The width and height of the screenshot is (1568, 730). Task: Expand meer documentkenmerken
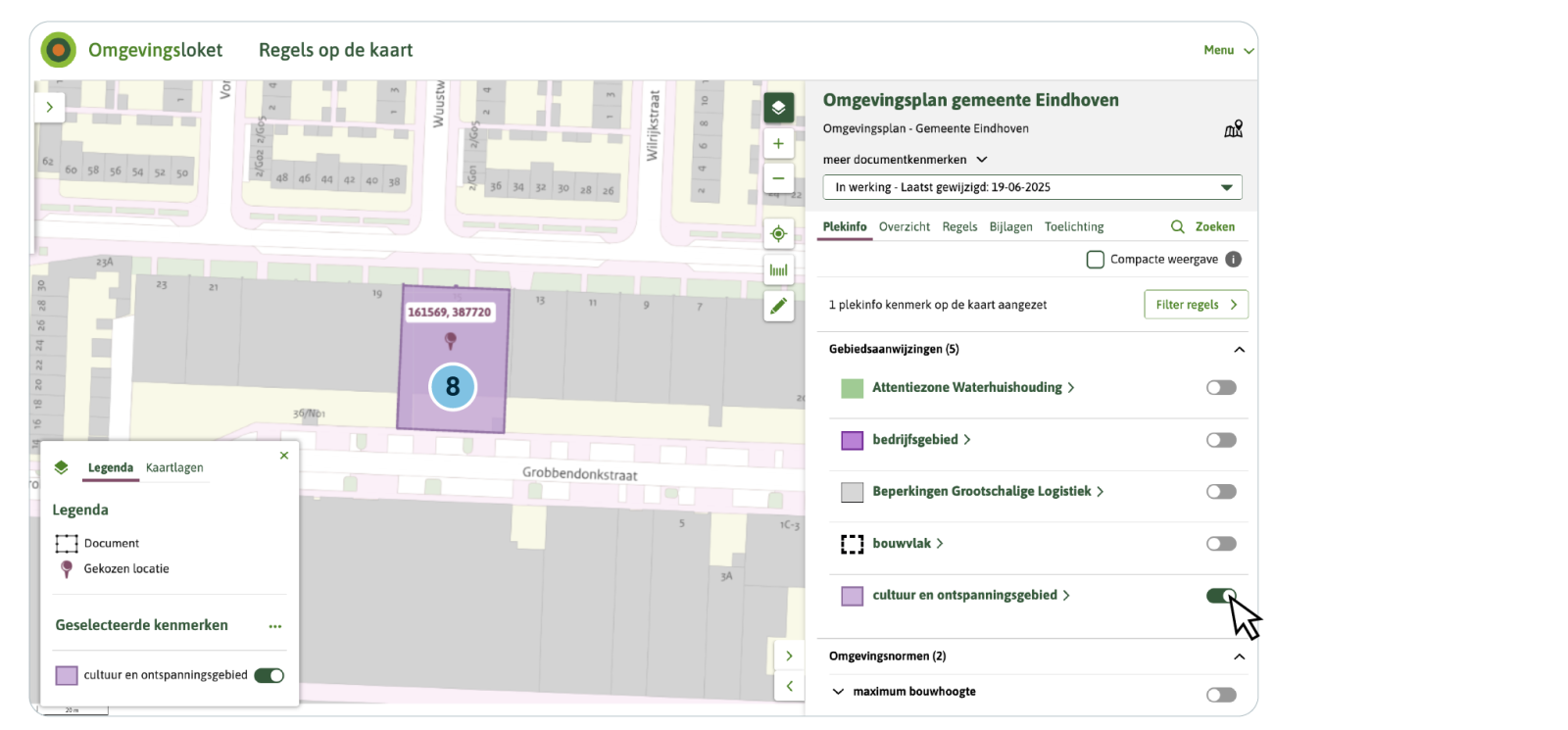click(x=905, y=160)
